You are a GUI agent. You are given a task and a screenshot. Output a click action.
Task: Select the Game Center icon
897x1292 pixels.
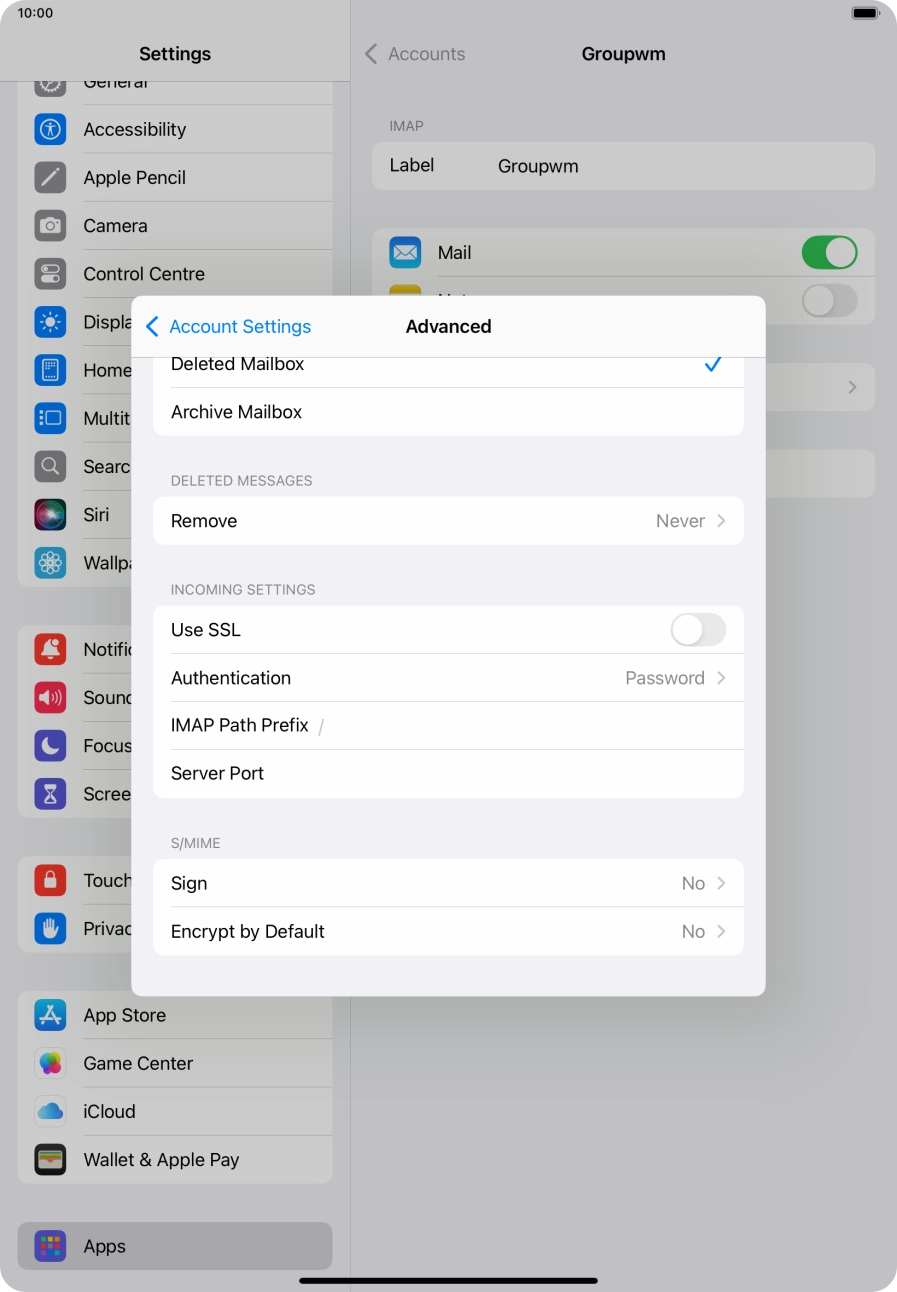click(50, 1063)
